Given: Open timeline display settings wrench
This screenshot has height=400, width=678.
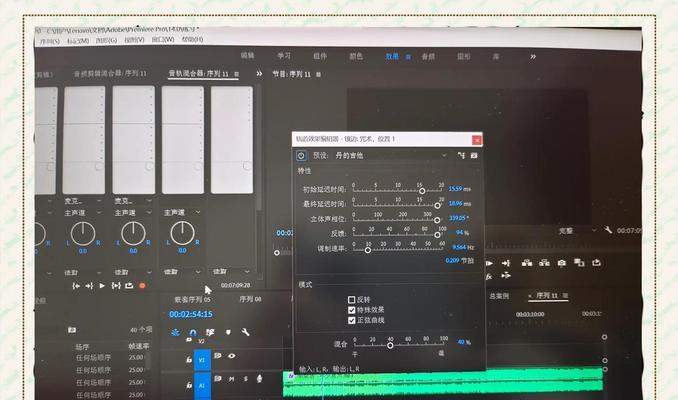Looking at the screenshot, I should pyautogui.click(x=245, y=332).
